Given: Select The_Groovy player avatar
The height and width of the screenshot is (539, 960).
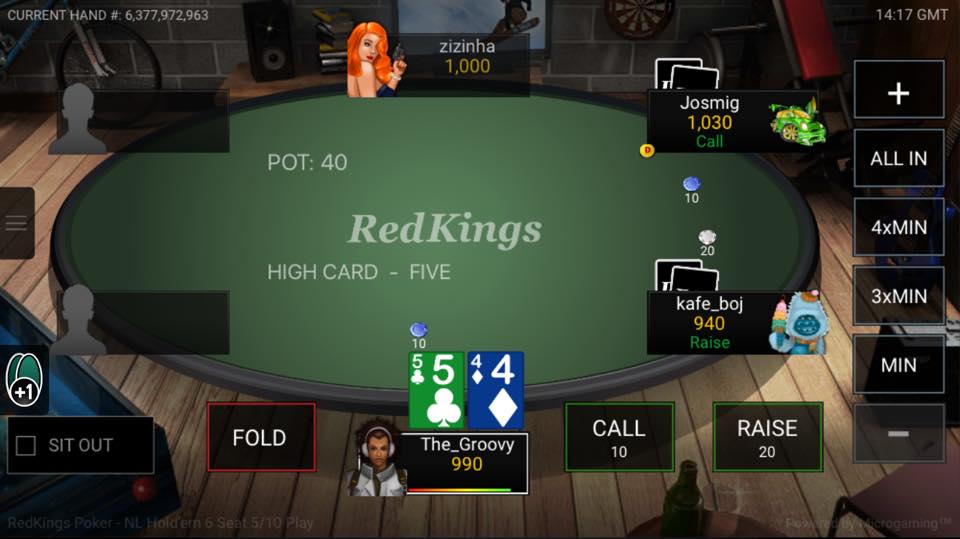Looking at the screenshot, I should (x=377, y=458).
